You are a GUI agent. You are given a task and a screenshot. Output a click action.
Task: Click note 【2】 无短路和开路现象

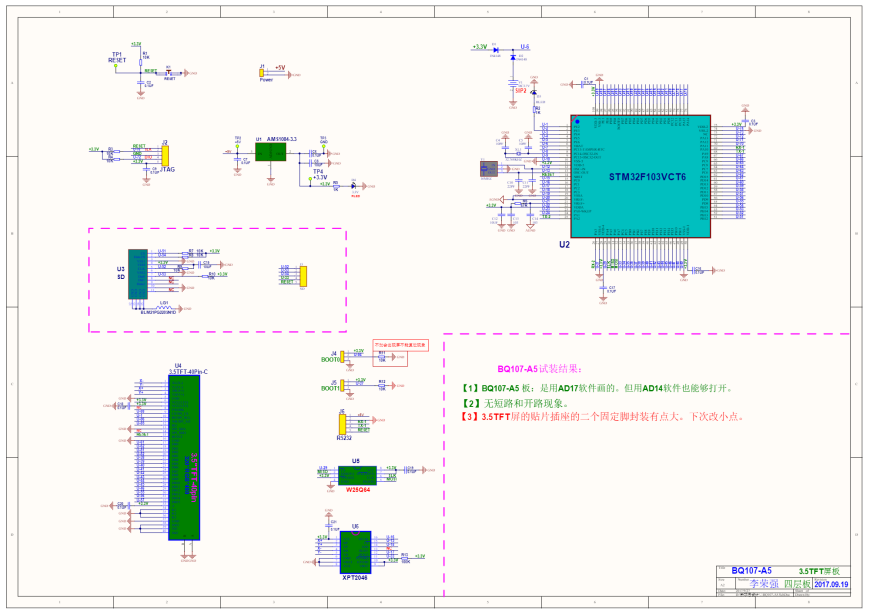pyautogui.click(x=515, y=404)
